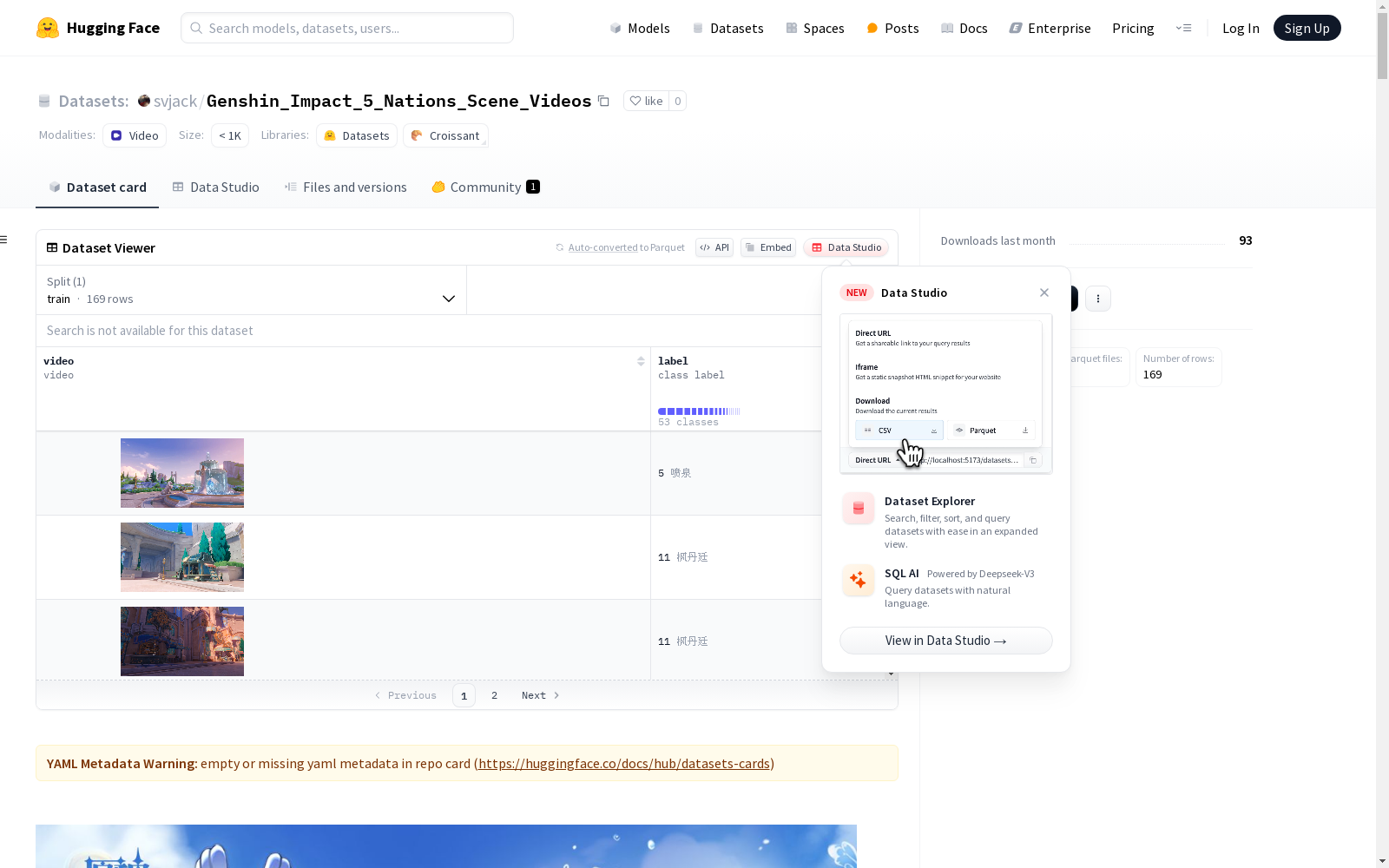This screenshot has height=868, width=1389.
Task: Click the left sidebar table-of-contents icon
Action: [x=4, y=240]
